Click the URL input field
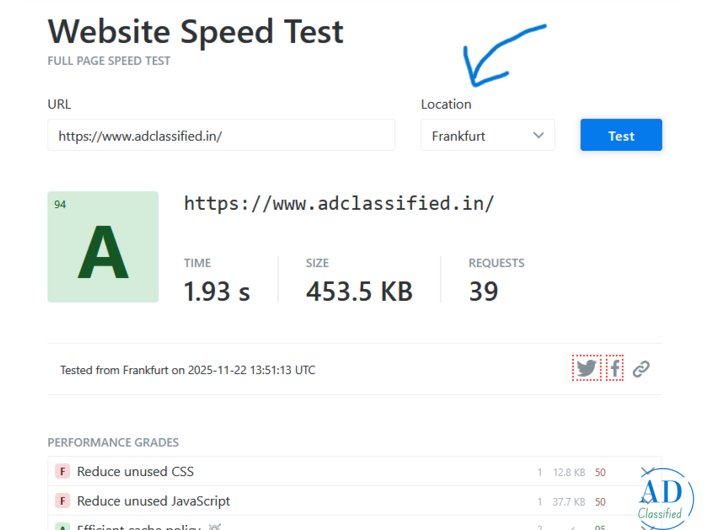This screenshot has height=530, width=710. [x=221, y=135]
